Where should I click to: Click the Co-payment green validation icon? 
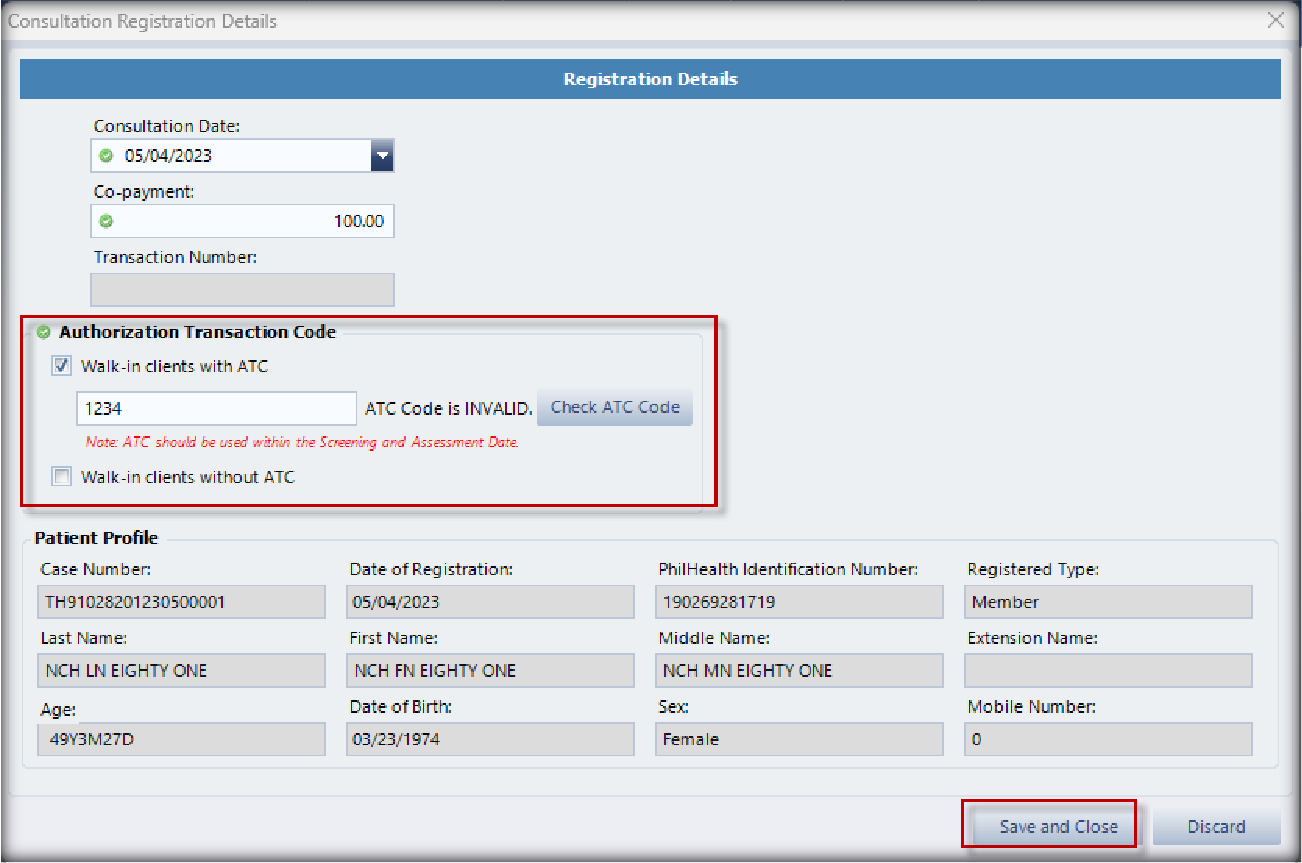point(107,222)
